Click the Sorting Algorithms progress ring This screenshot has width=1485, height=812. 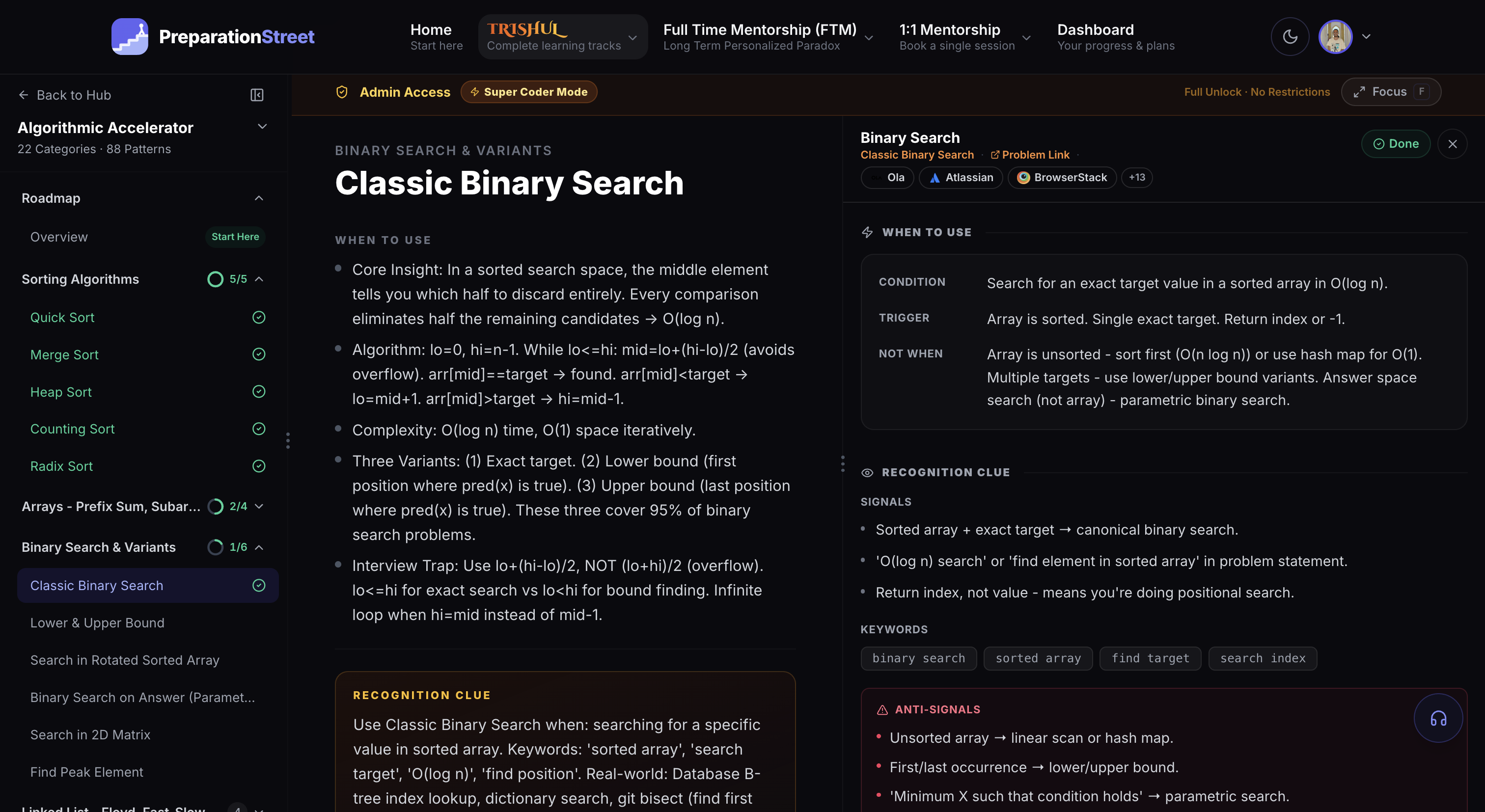point(215,279)
